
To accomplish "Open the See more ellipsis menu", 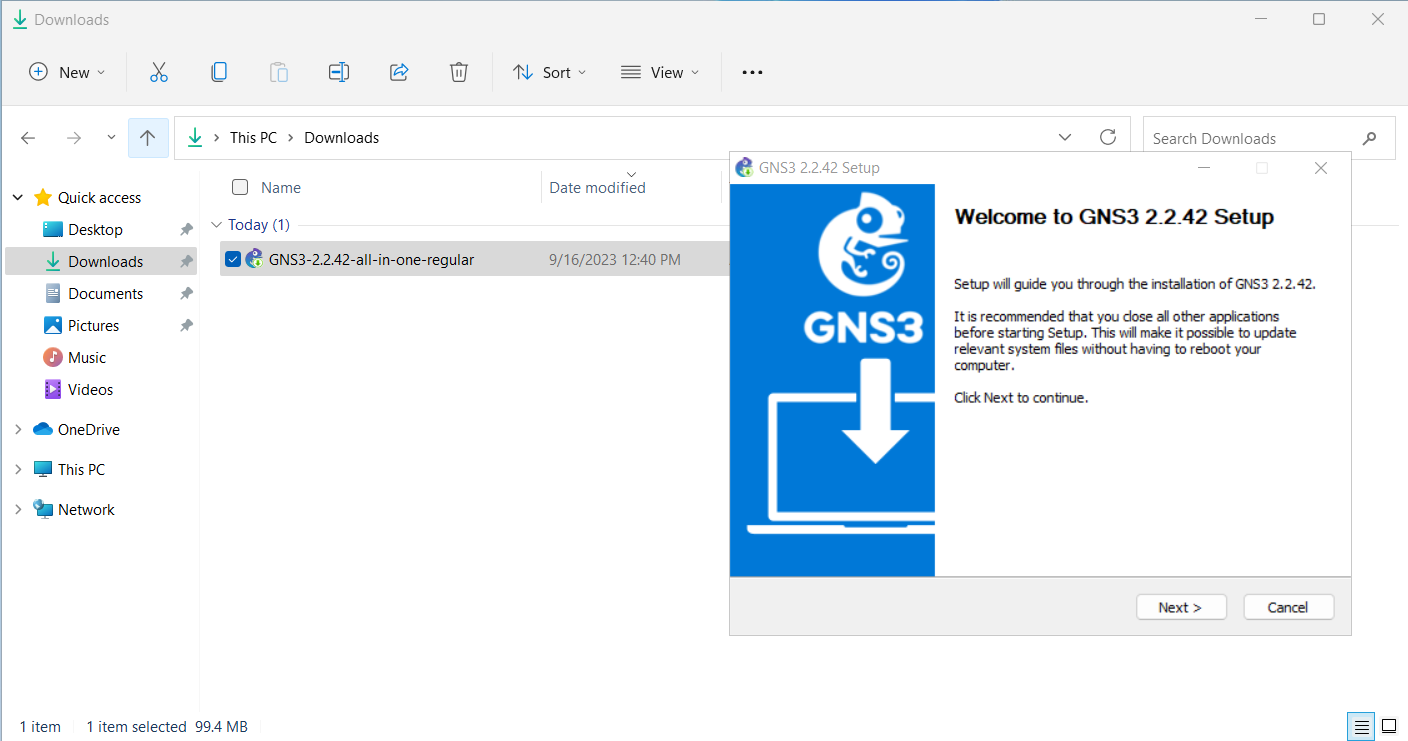I will click(752, 72).
